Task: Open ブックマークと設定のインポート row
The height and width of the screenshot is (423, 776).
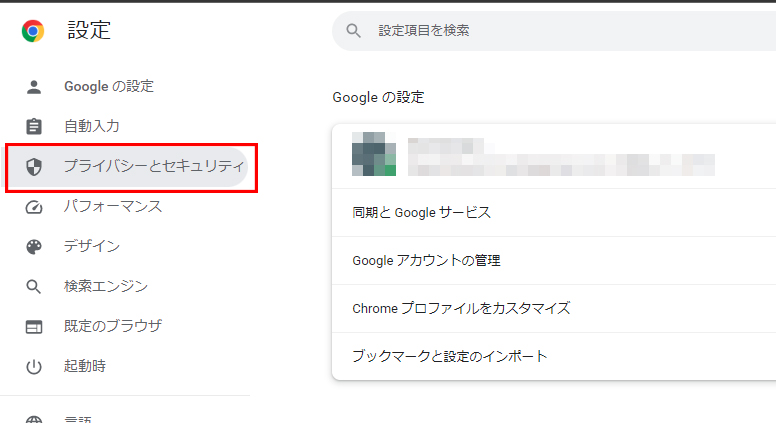Action: point(554,357)
